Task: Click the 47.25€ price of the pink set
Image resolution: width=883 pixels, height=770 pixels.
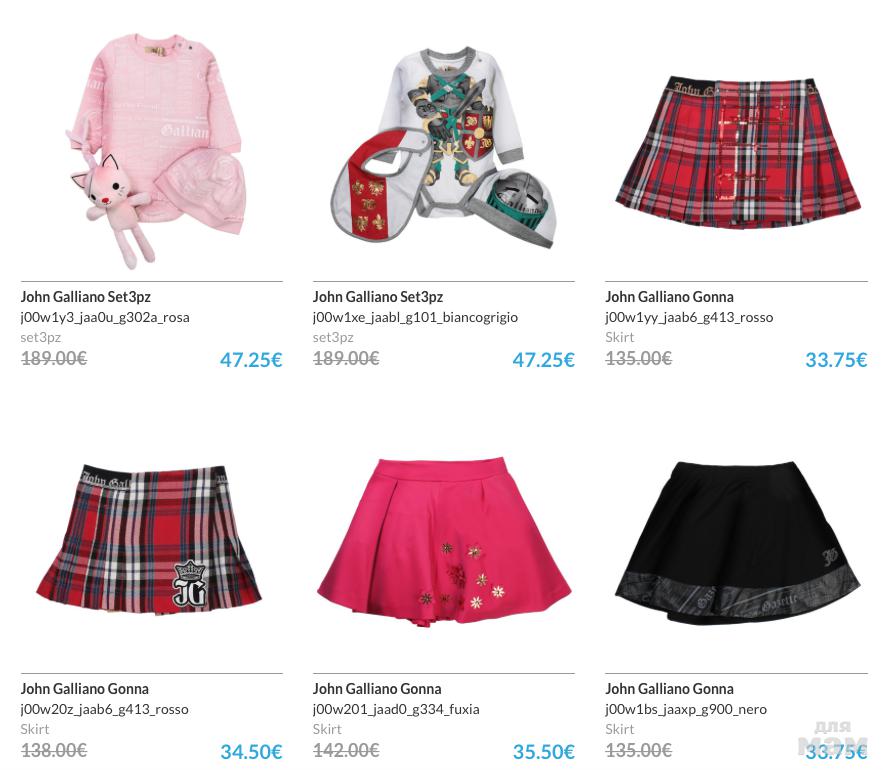Action: tap(251, 360)
